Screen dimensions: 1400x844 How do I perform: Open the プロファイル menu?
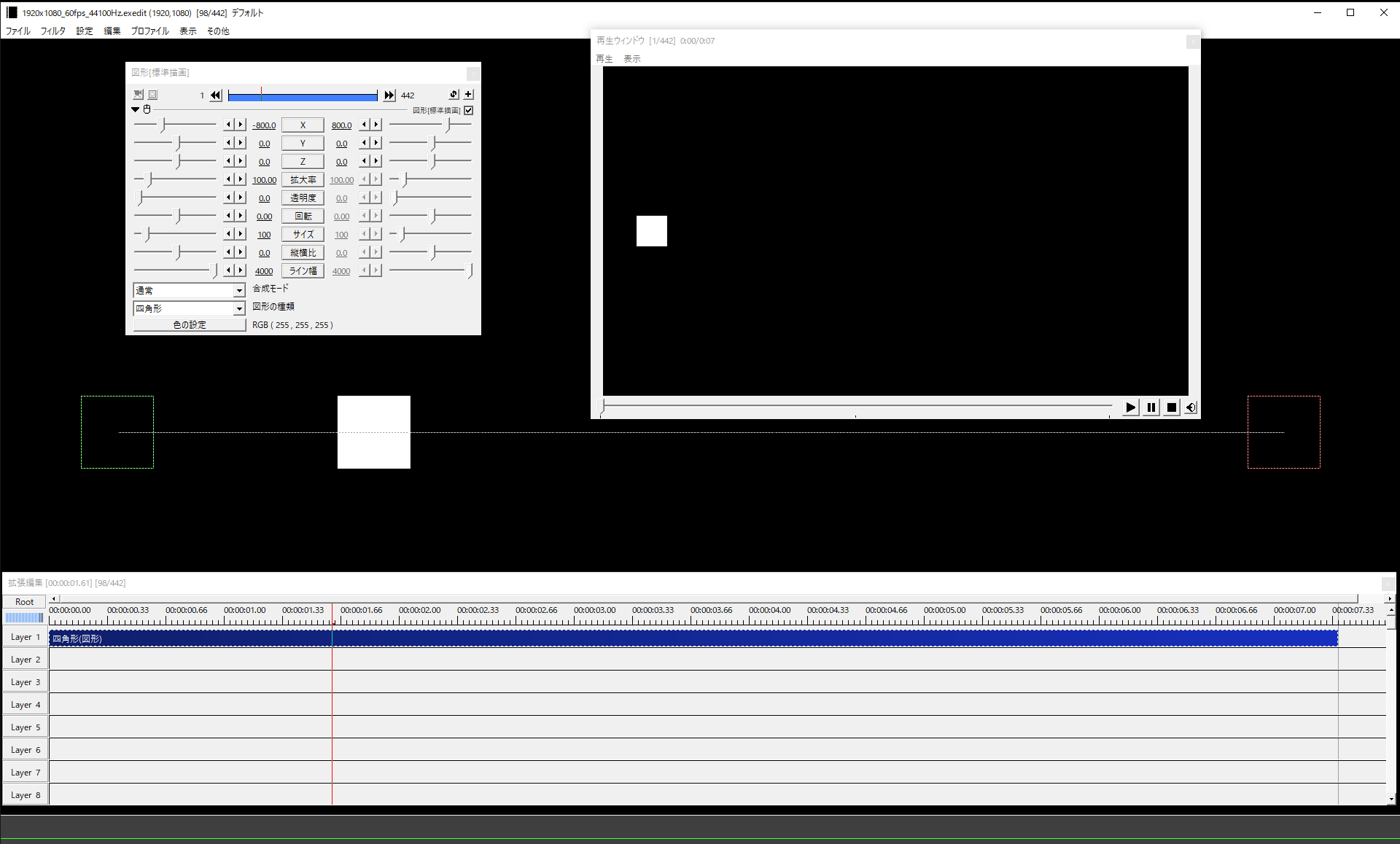(149, 31)
